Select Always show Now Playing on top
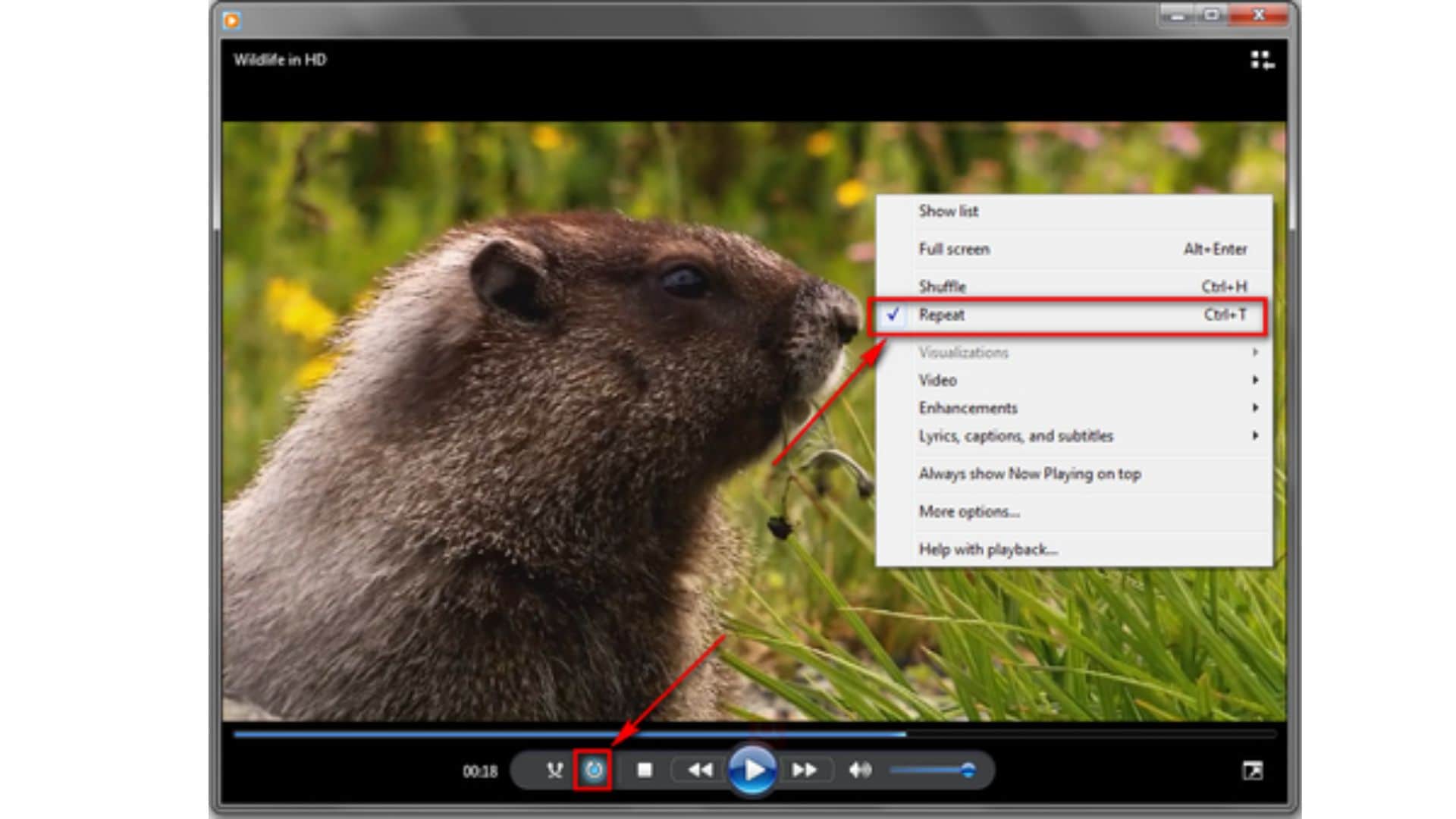 coord(1074,474)
